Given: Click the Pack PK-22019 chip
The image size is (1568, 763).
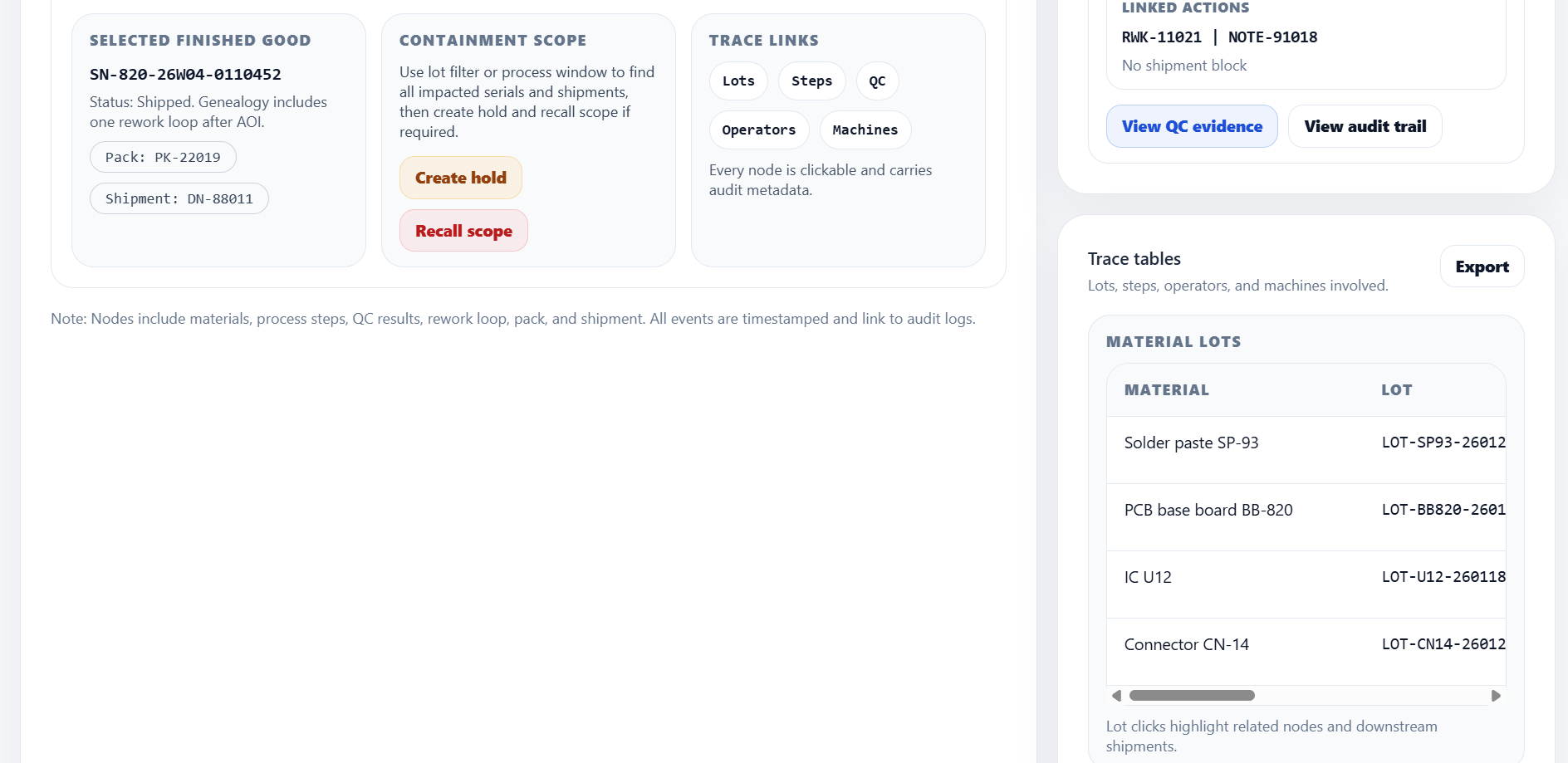Looking at the screenshot, I should click(163, 157).
